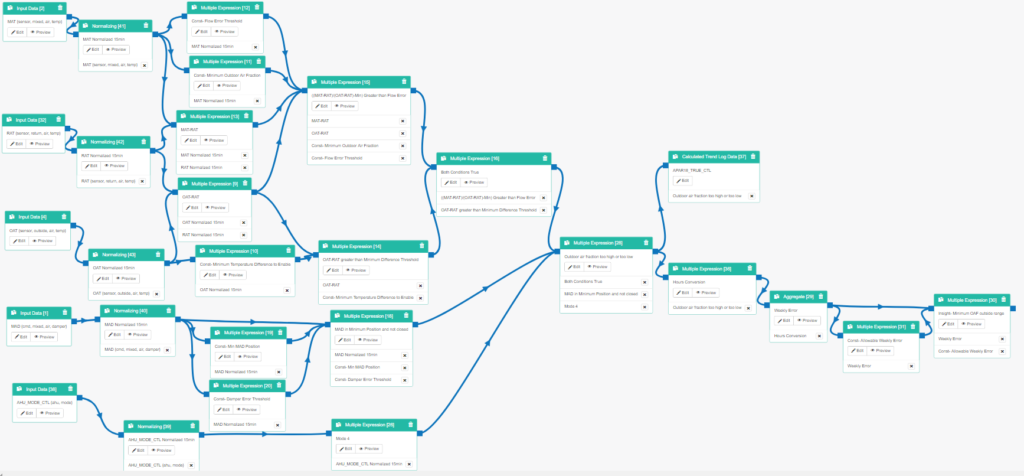This screenshot has height=476, width=1024.
Task: Remove Const- Allowable Weekly Error input from [30]
Action: point(1002,351)
